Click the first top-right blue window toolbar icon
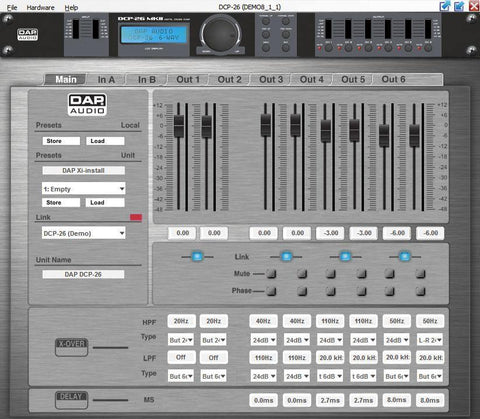The image size is (480, 419). [x=445, y=6]
